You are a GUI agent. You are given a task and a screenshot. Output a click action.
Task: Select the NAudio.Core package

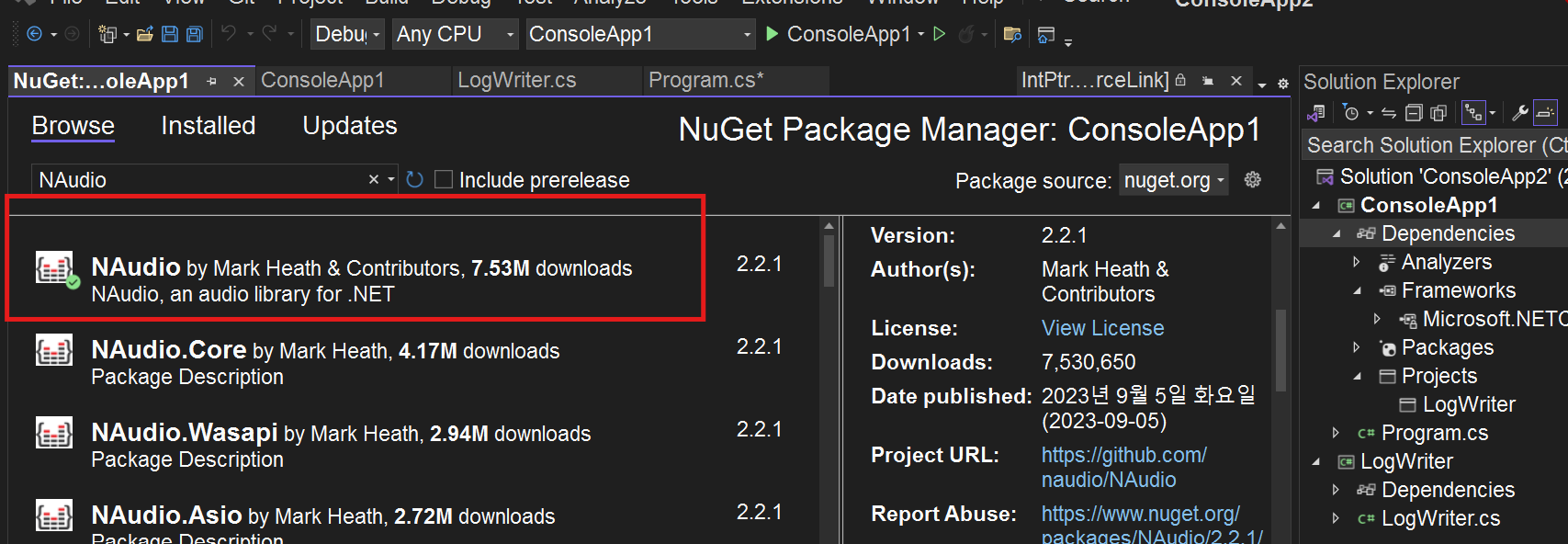point(413,363)
